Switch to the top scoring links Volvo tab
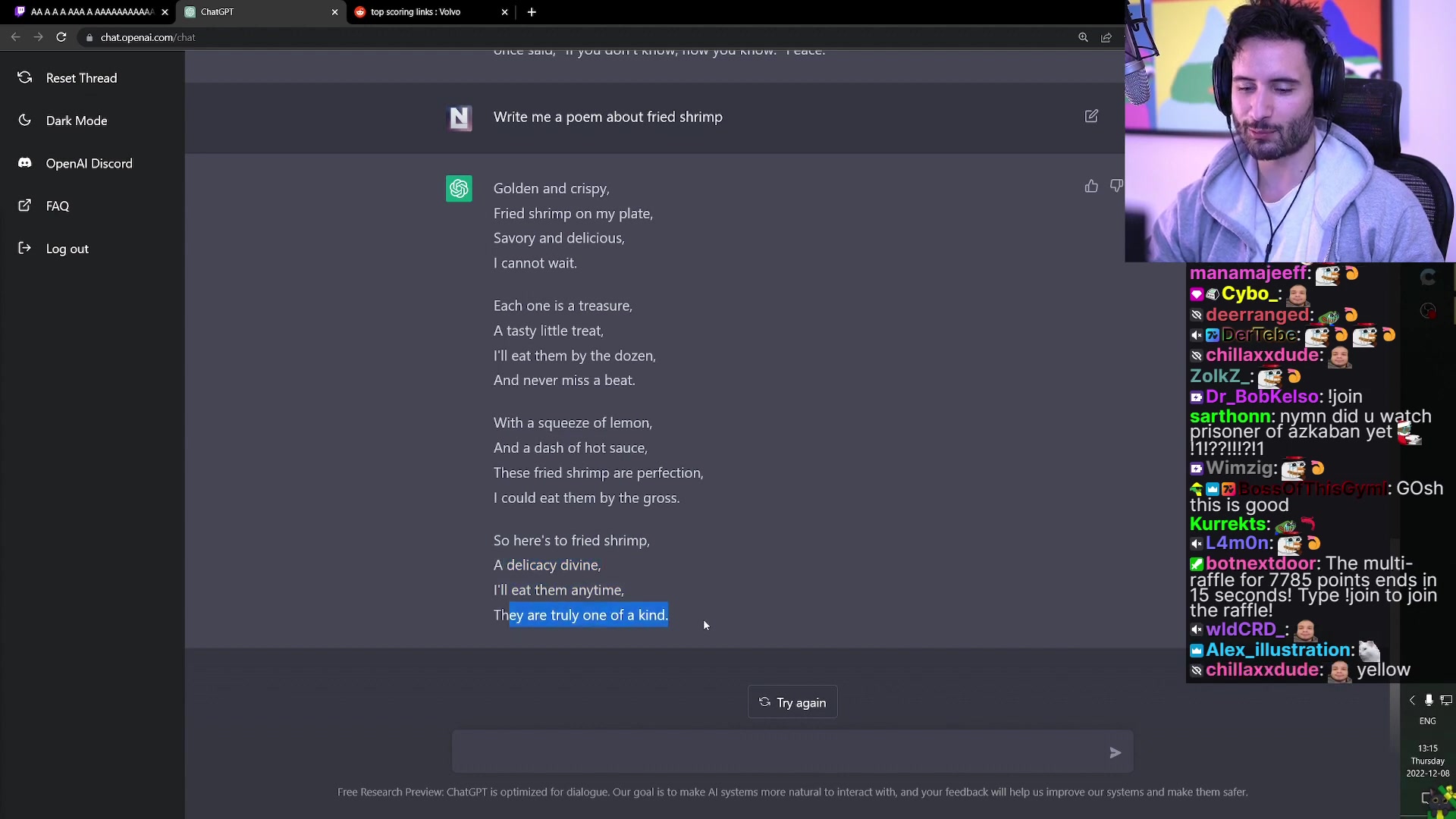Viewport: 1456px width, 819px height. click(x=431, y=12)
